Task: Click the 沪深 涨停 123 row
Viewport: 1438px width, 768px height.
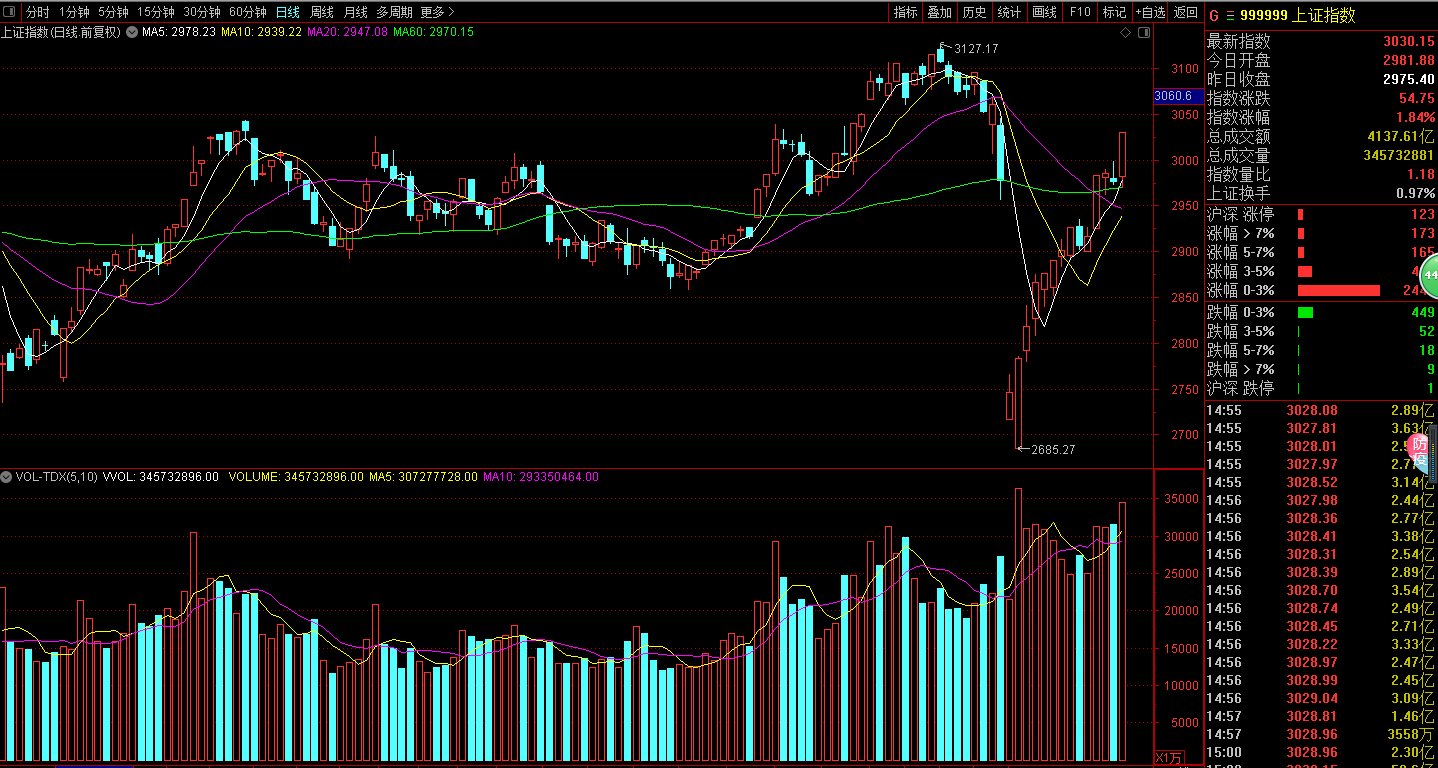Action: tap(1321, 214)
